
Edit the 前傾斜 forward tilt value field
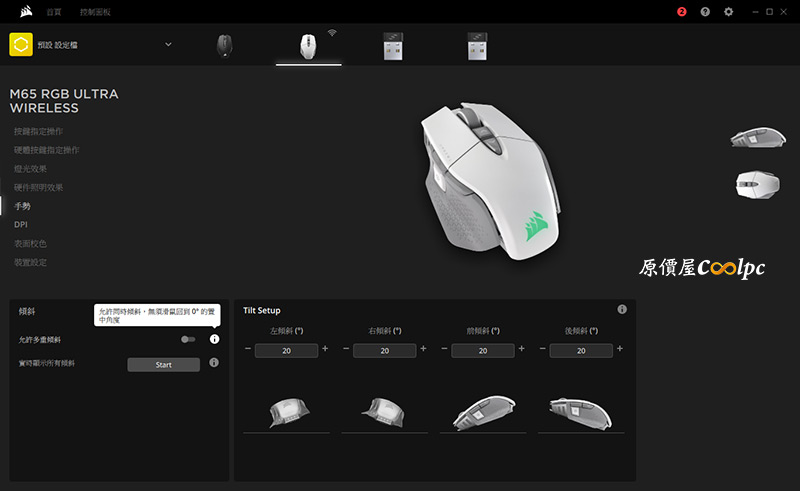(483, 351)
